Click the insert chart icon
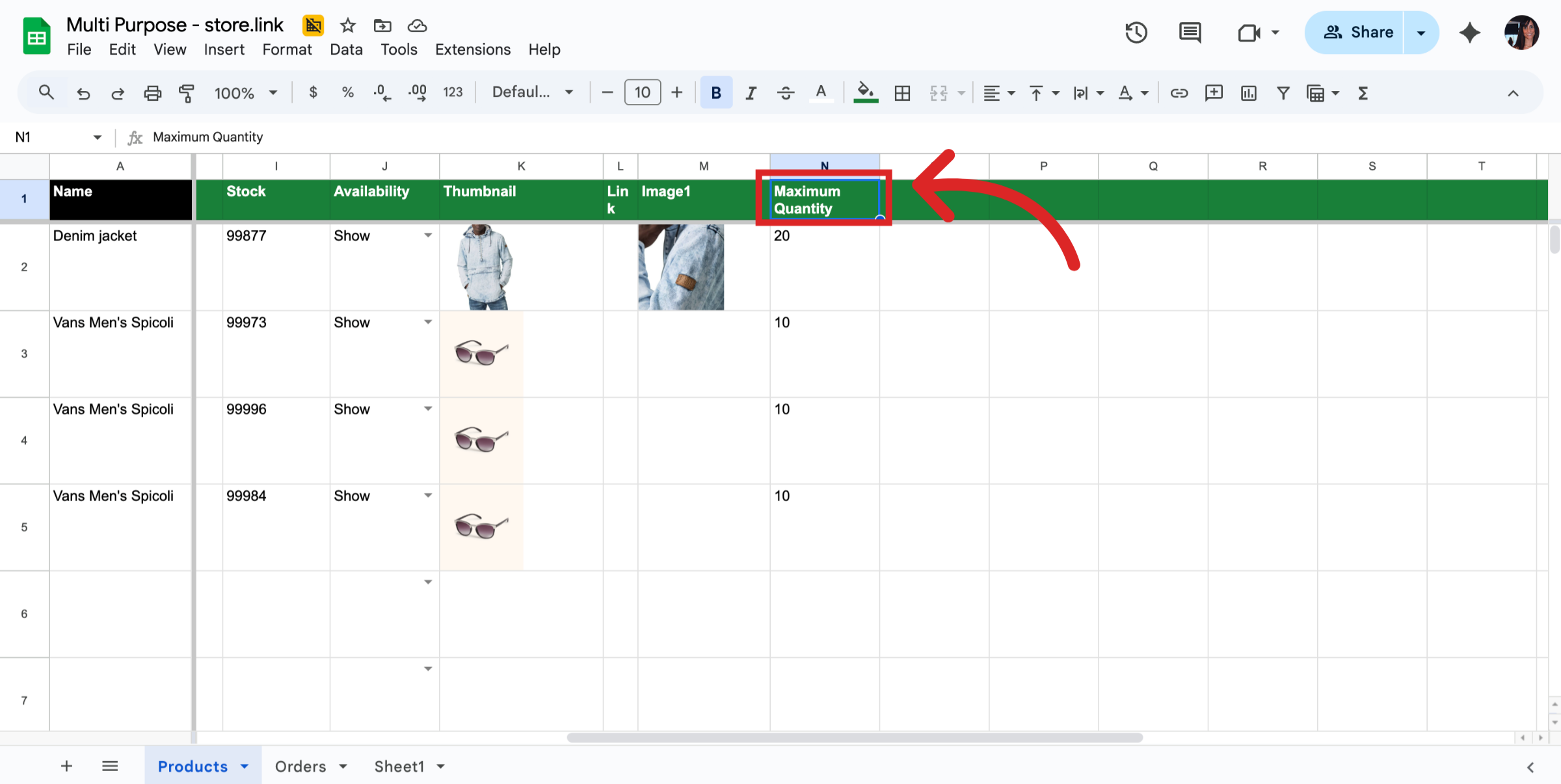The height and width of the screenshot is (784, 1561). (x=1248, y=93)
